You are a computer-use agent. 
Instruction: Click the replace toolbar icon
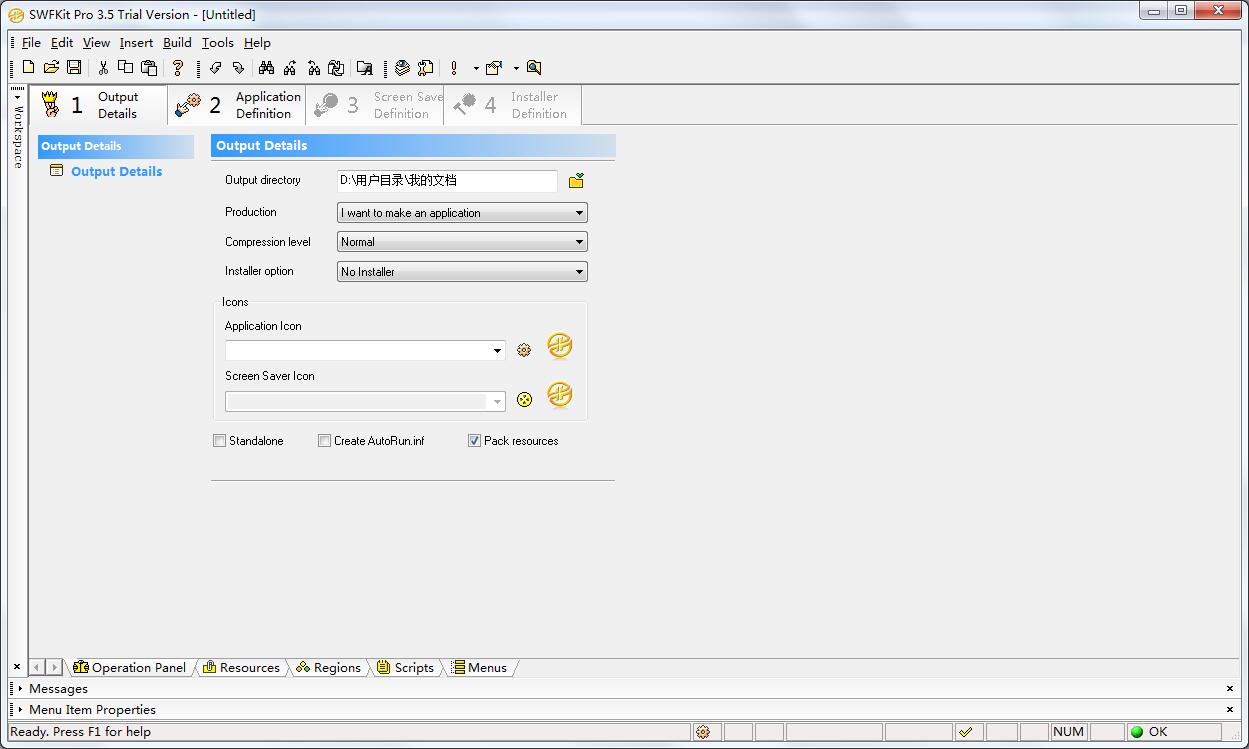(337, 68)
